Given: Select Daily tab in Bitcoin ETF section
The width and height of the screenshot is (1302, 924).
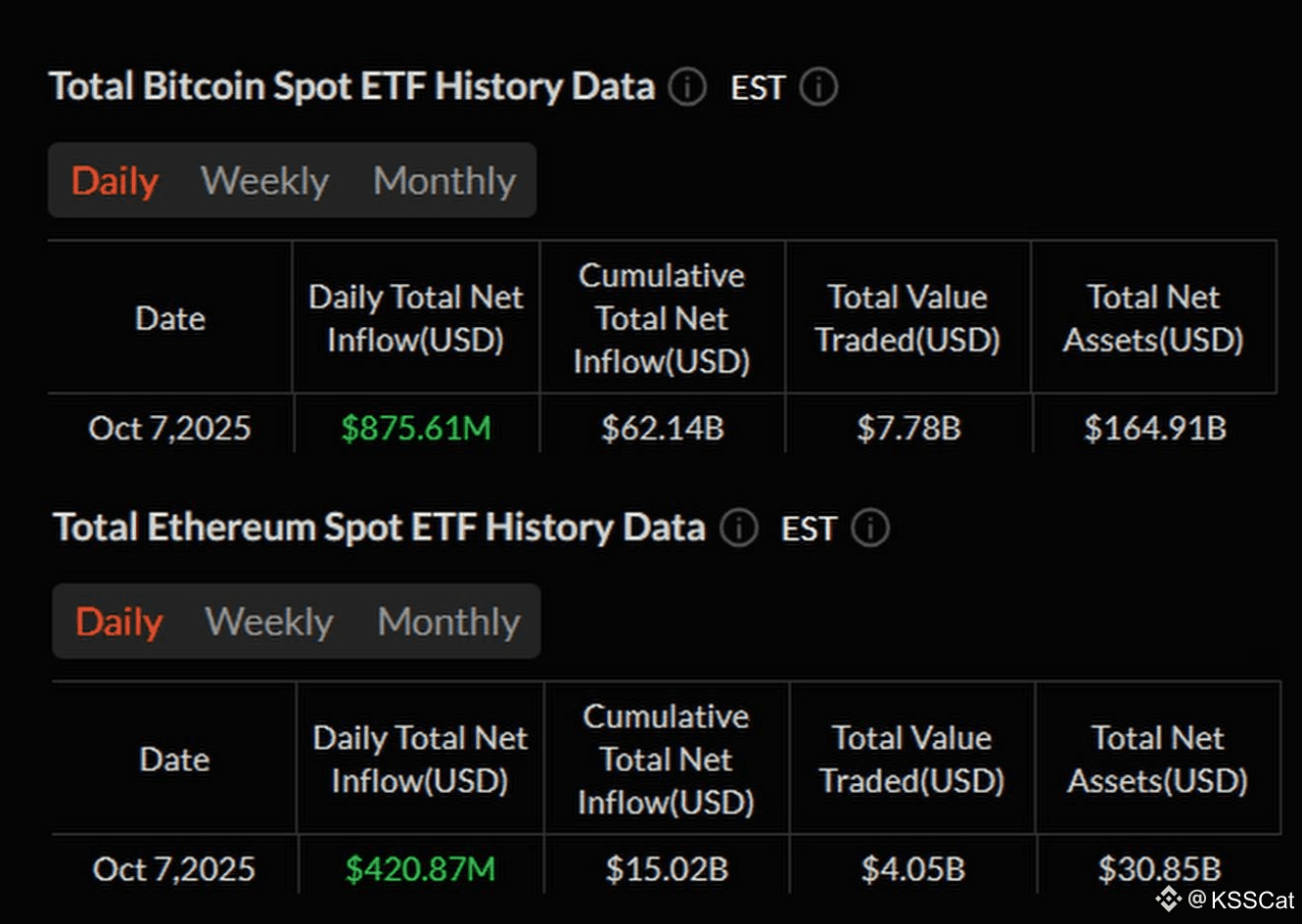Looking at the screenshot, I should (115, 181).
